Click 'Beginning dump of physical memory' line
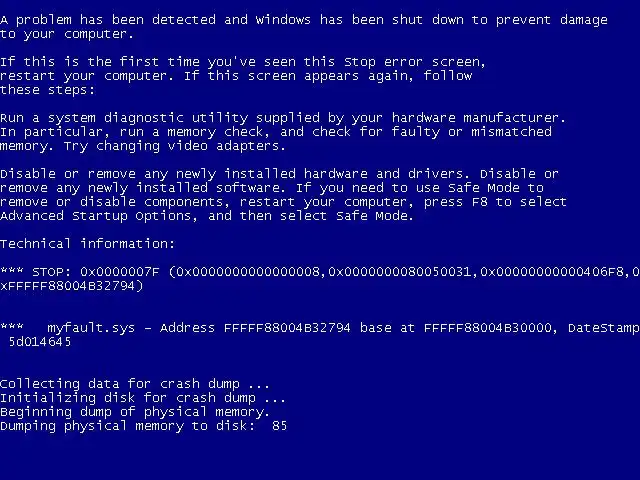Viewport: 640px width, 480px height. pos(135,412)
